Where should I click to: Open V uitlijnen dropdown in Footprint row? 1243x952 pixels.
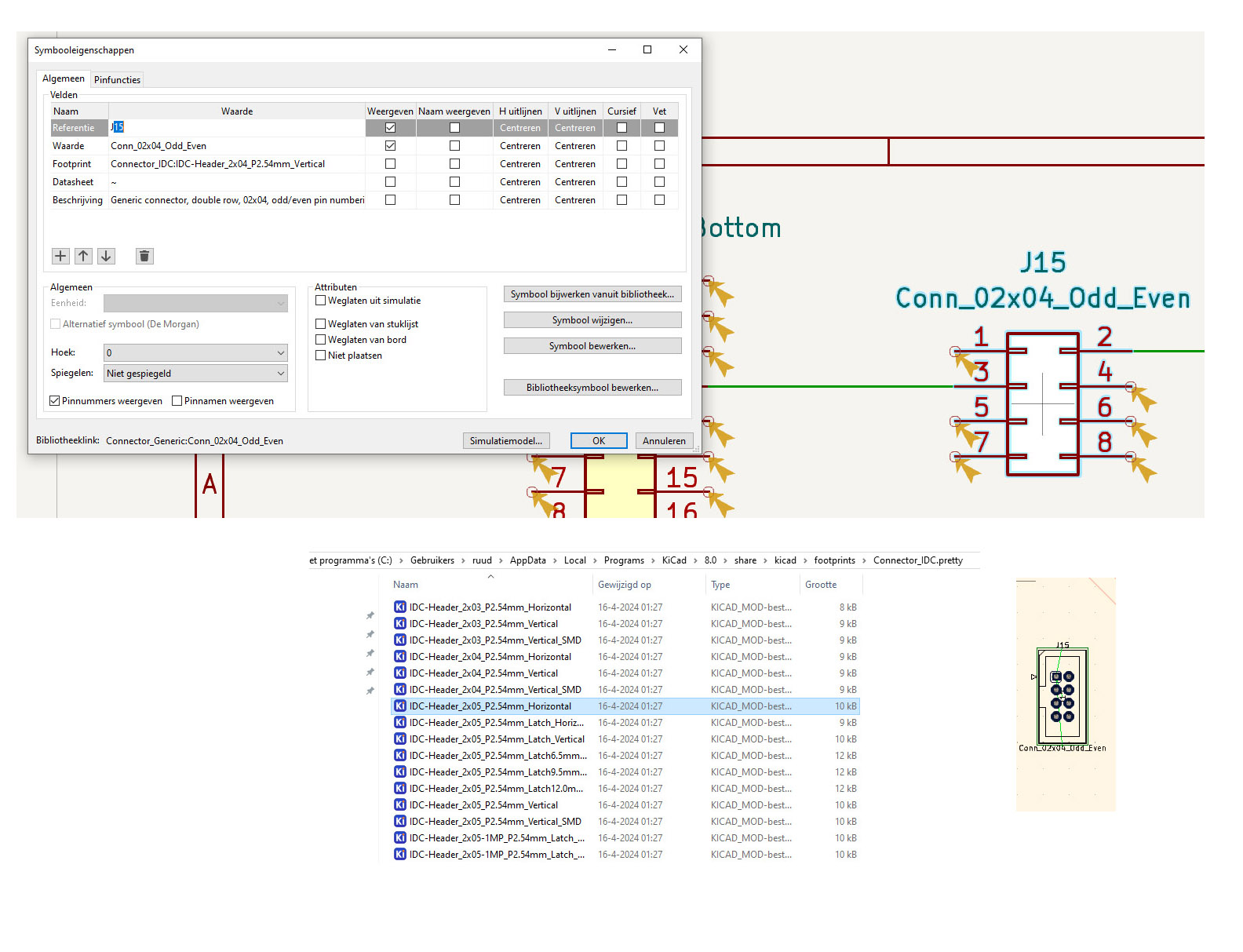pyautogui.click(x=575, y=163)
